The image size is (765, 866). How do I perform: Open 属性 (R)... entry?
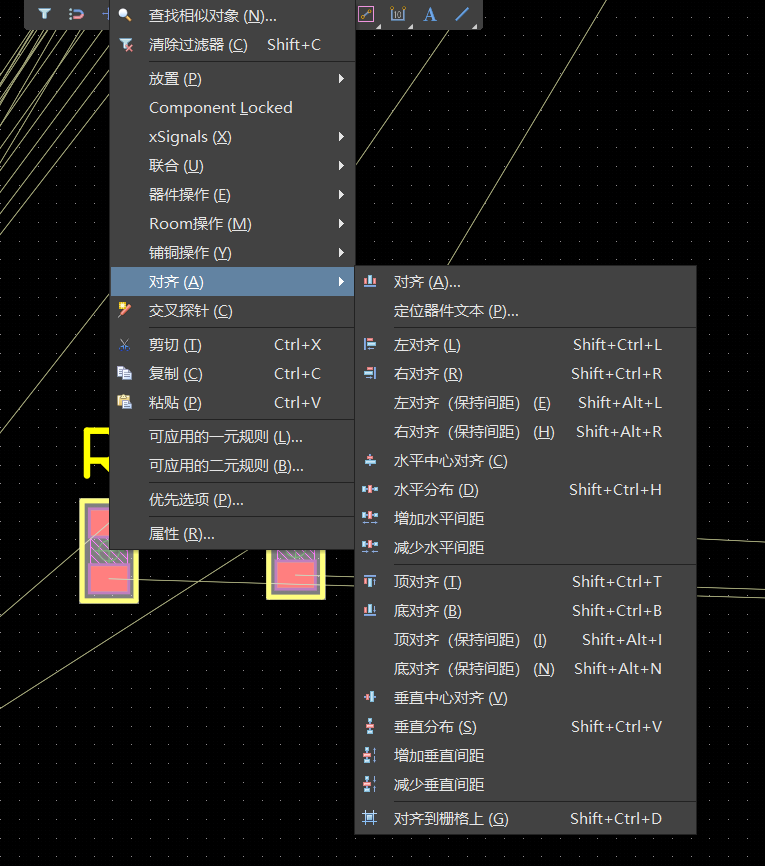point(232,534)
